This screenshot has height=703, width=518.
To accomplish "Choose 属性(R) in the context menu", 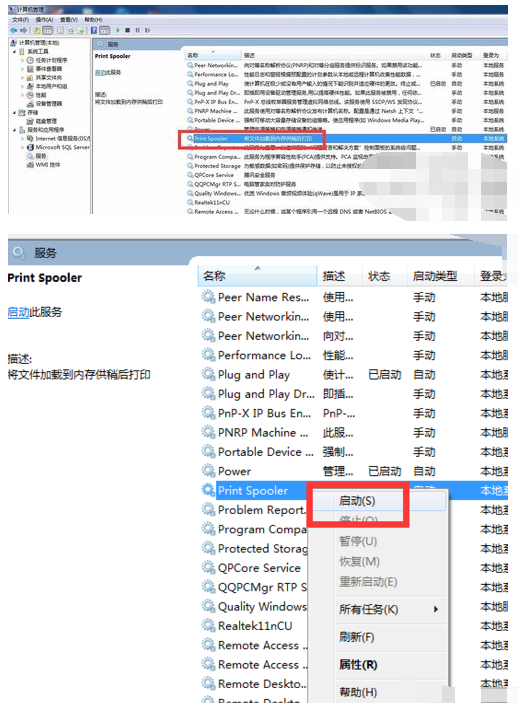I will (379, 664).
